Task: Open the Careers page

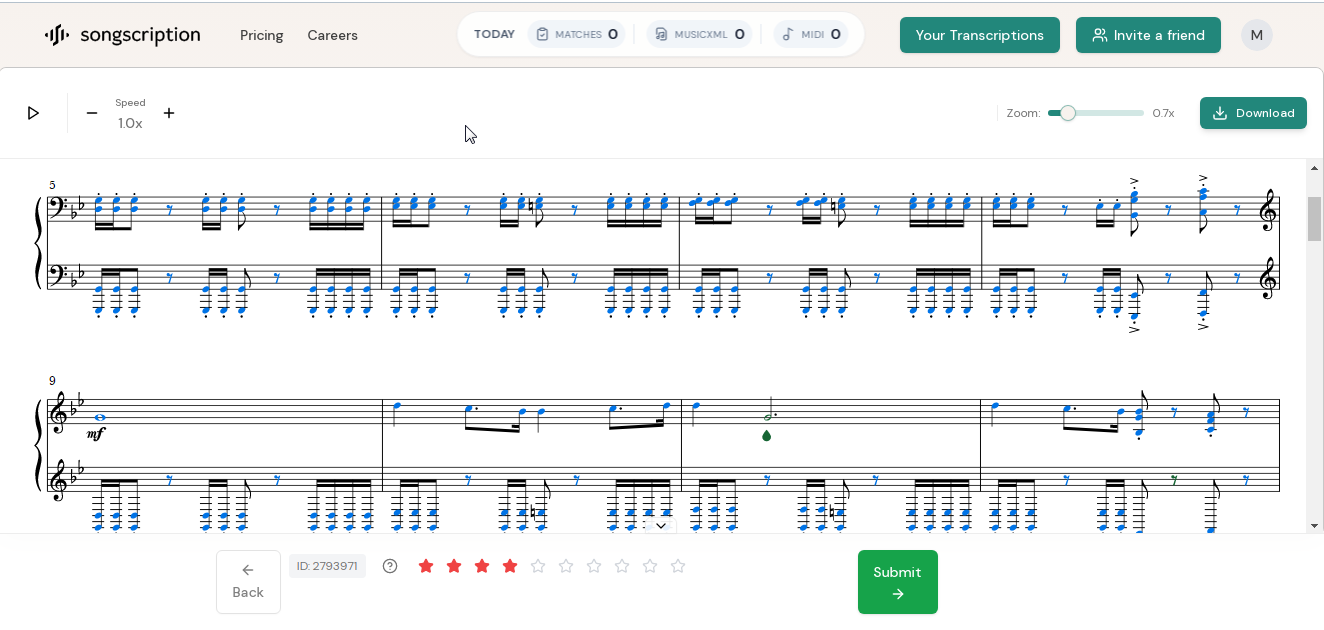Action: coord(332,35)
